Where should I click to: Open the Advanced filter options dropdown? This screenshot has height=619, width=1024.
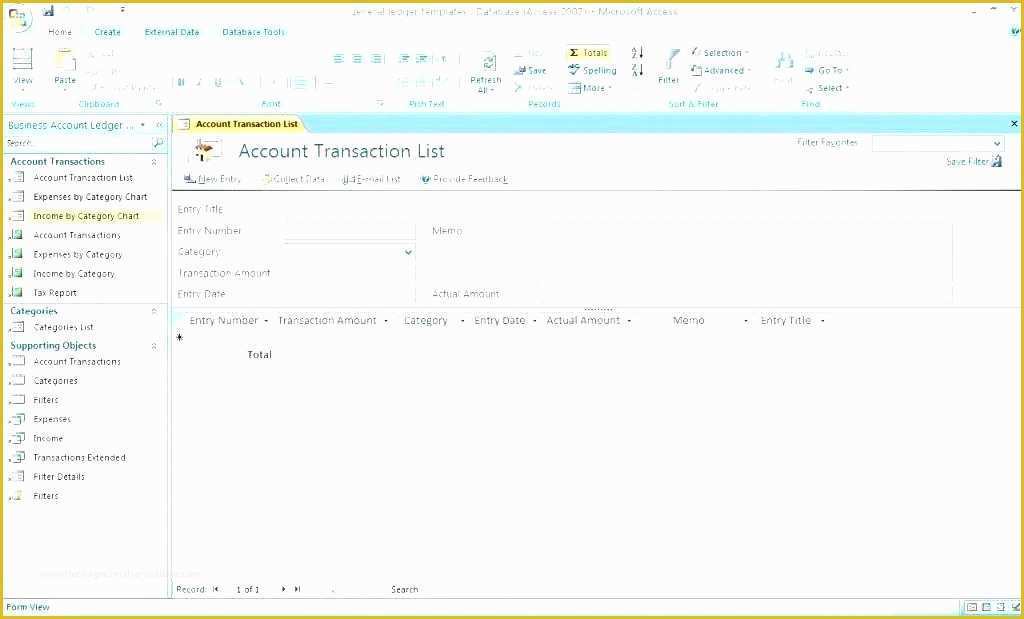pyautogui.click(x=721, y=71)
